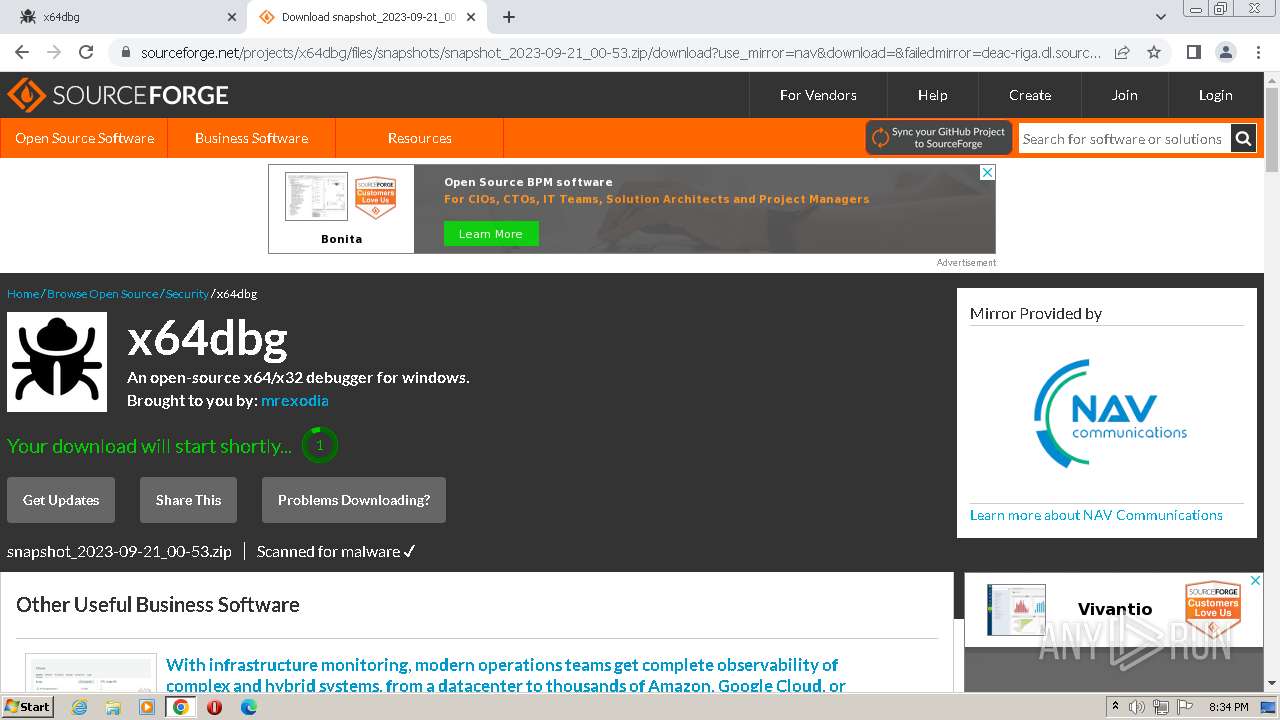Viewport: 1280px width, 720px height.
Task: Open the infrastructure monitoring article link
Action: [506, 675]
